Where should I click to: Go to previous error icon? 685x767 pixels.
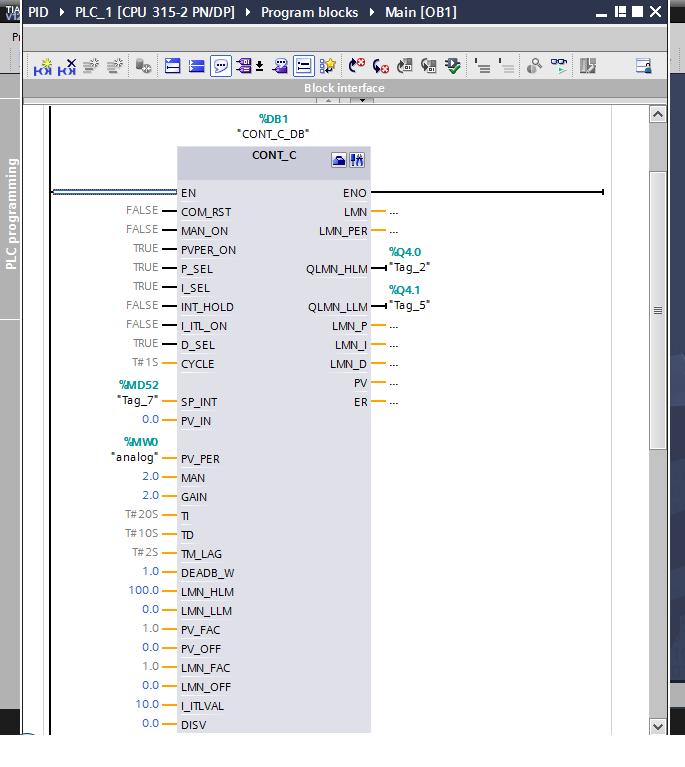pos(381,66)
